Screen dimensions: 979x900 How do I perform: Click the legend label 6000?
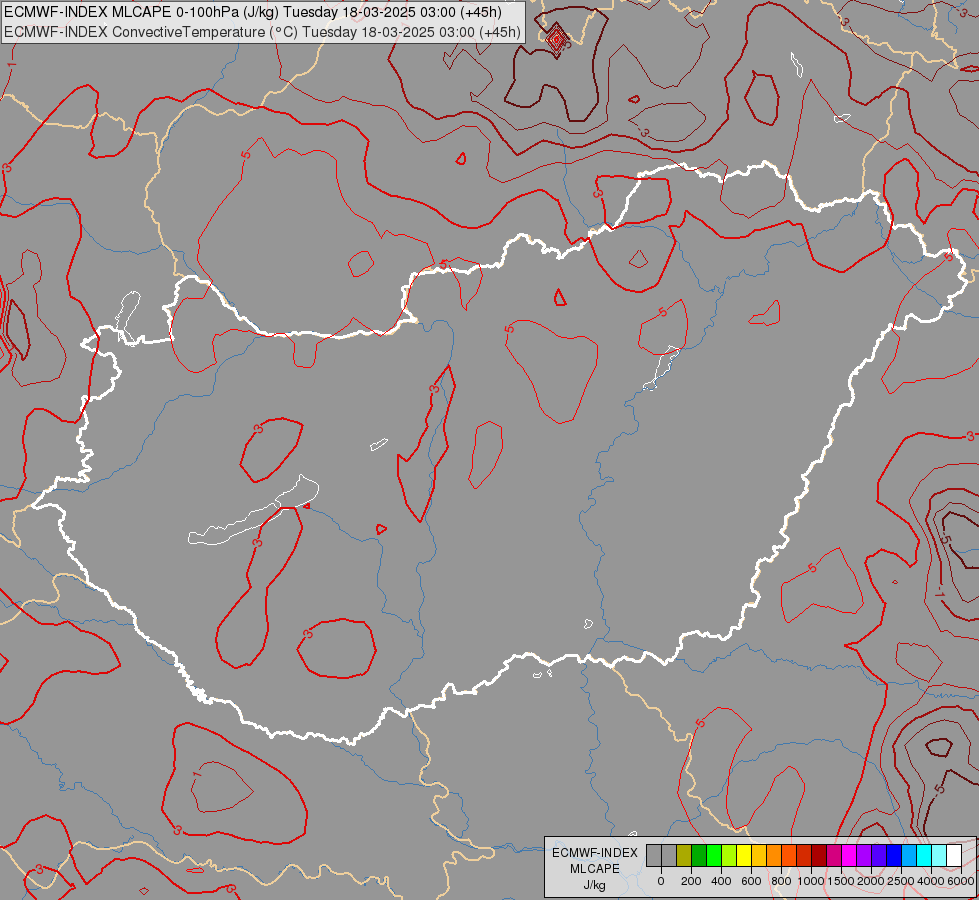[x=961, y=881]
